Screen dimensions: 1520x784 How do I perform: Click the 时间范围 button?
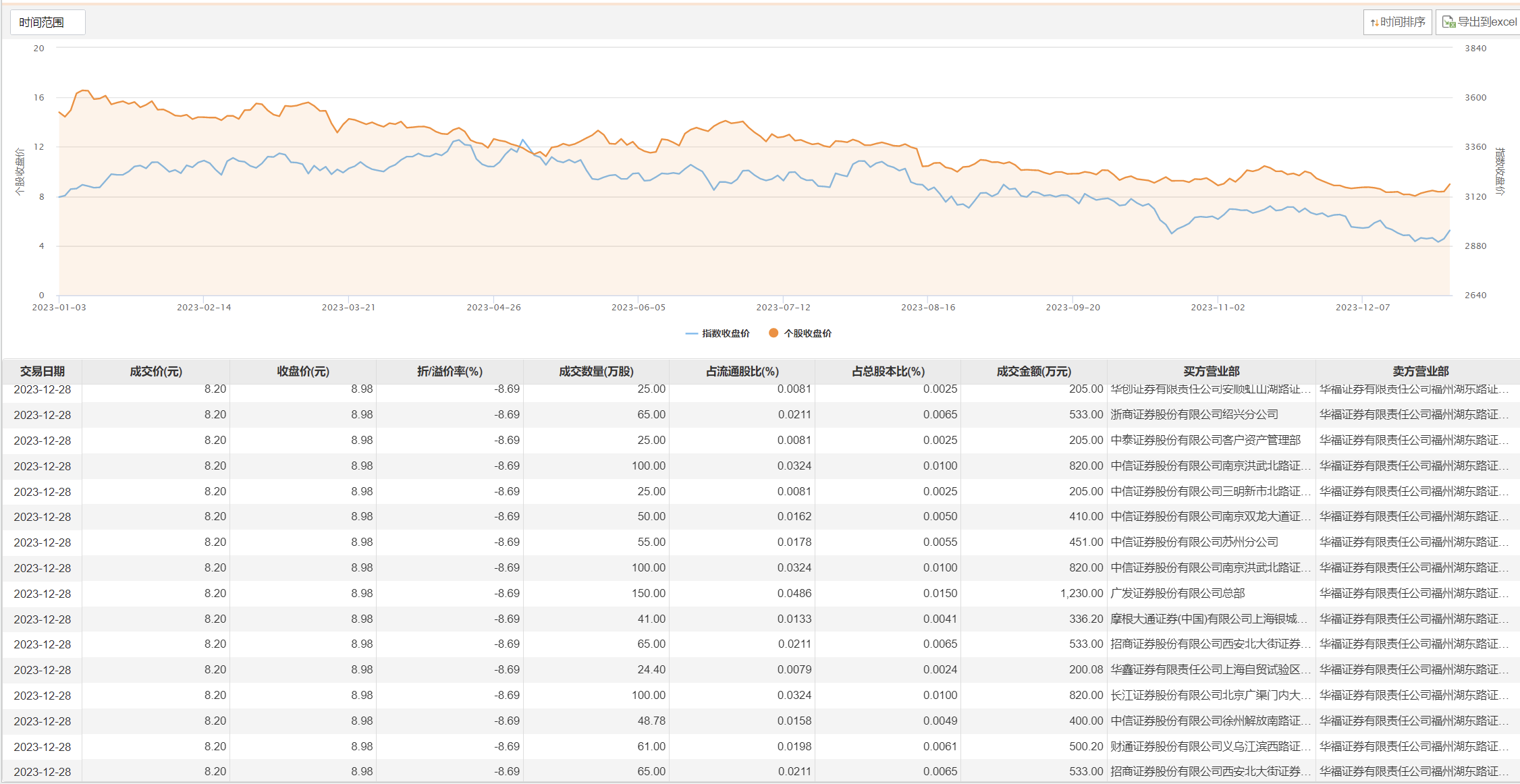tap(47, 22)
